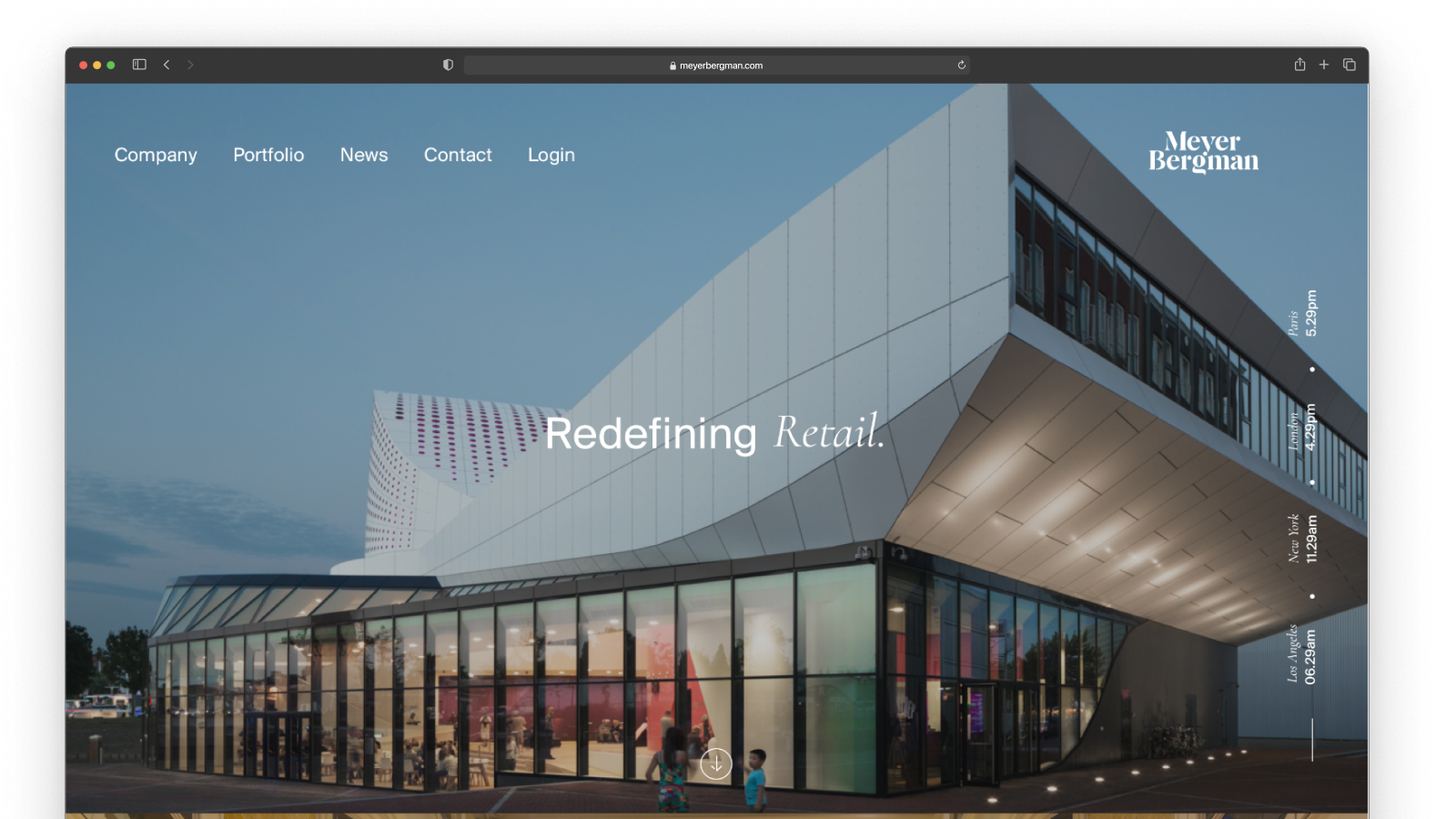The height and width of the screenshot is (819, 1456).
Task: Click the New York 11.29am time label
Action: click(x=1302, y=539)
